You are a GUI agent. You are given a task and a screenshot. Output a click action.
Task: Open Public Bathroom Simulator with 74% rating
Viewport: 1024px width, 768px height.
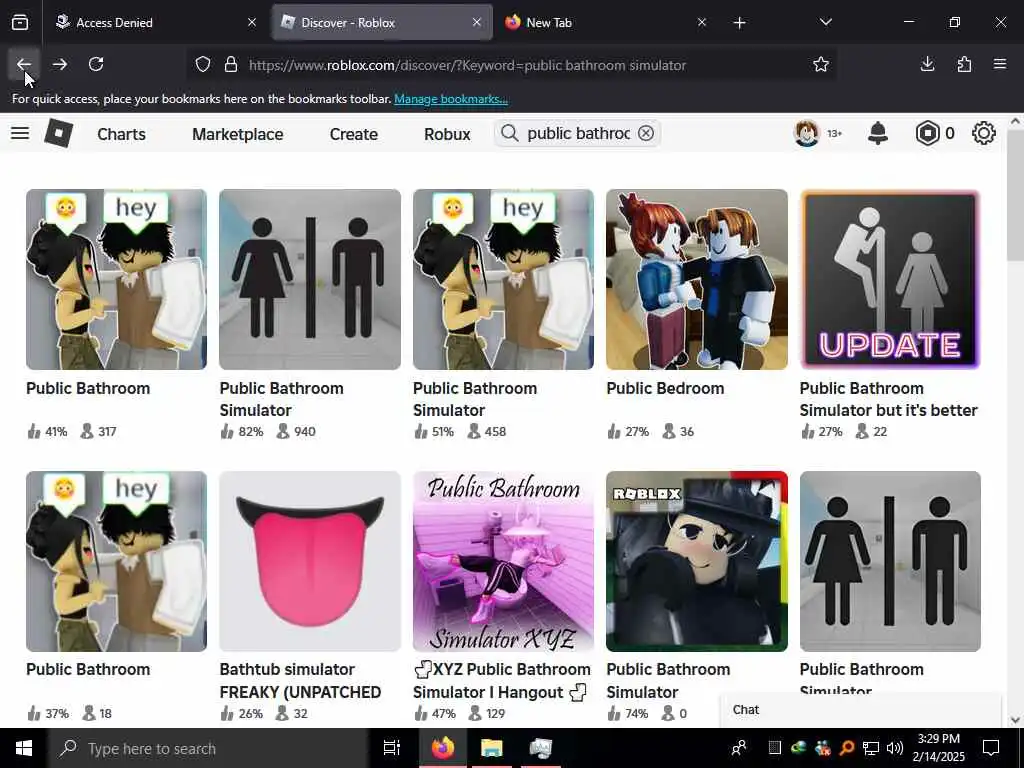tap(697, 561)
